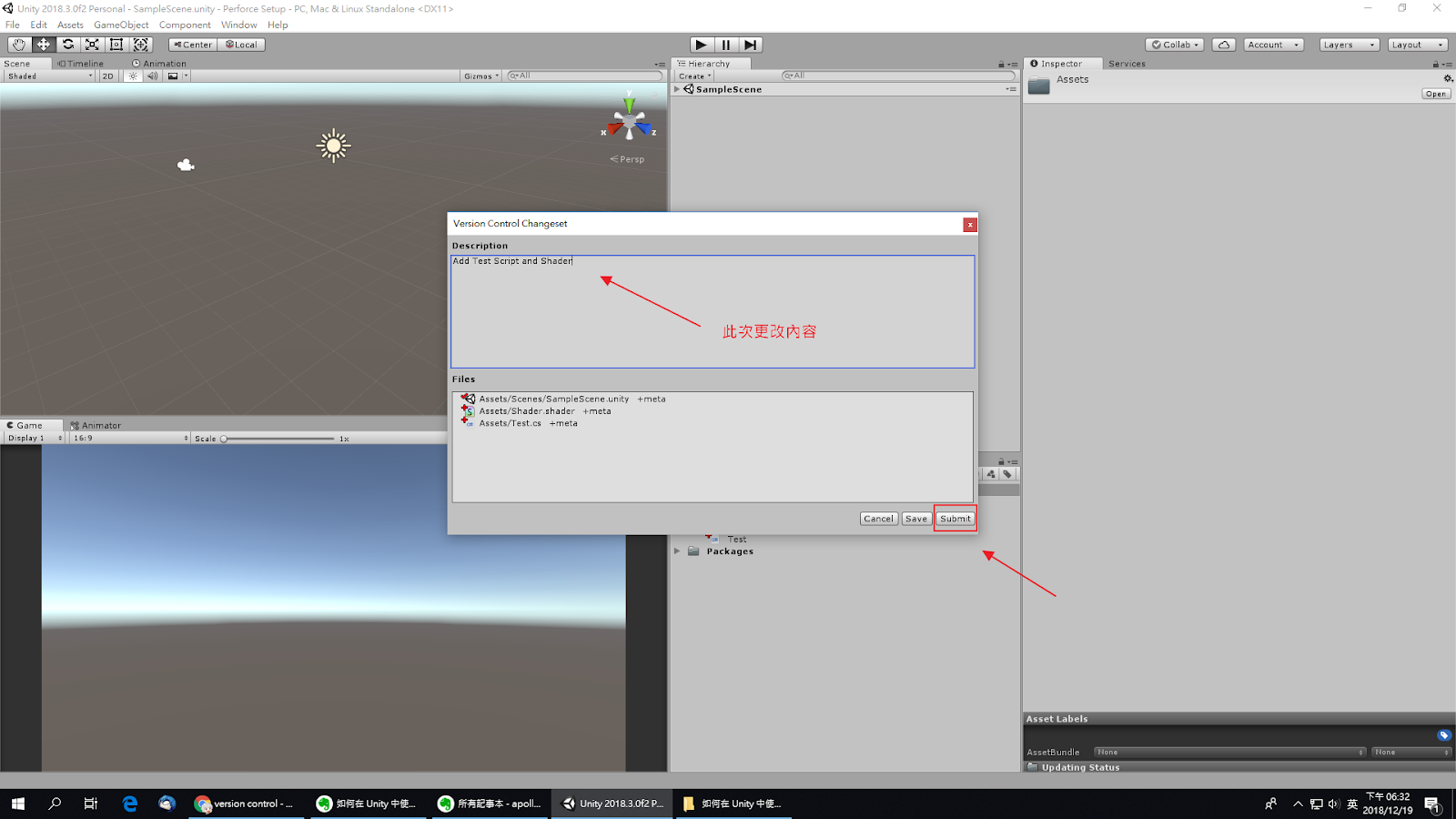Image resolution: width=1456 pixels, height=819 pixels.
Task: Submit the version control changeset
Action: pos(955,518)
